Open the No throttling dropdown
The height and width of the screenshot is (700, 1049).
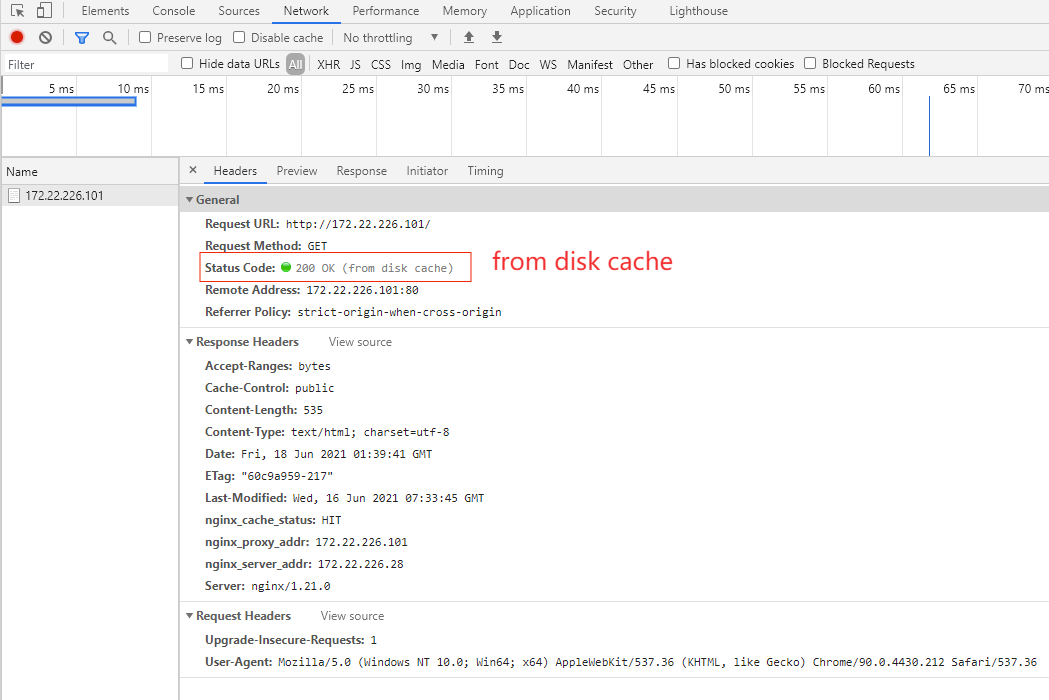[391, 37]
